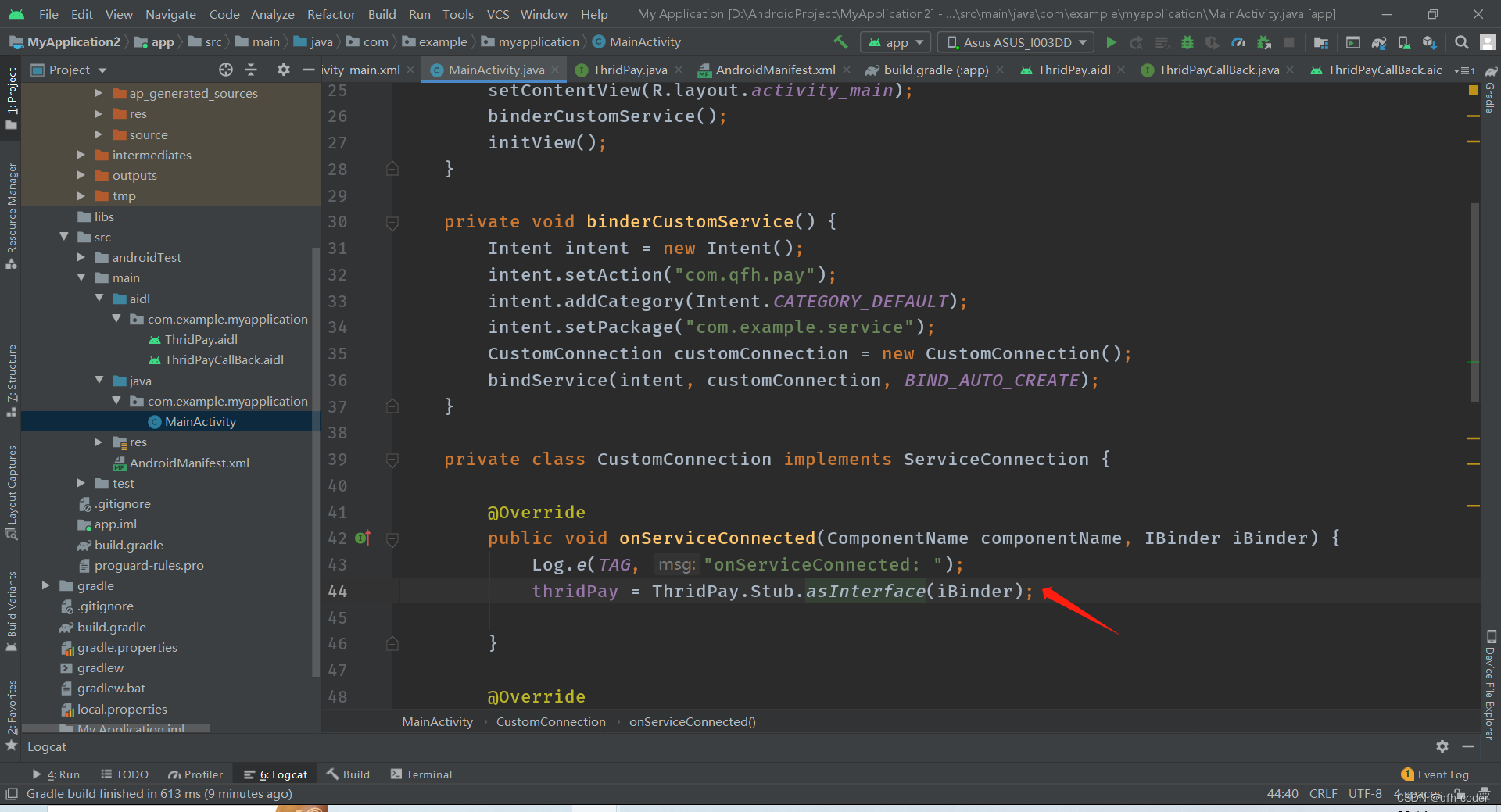Image resolution: width=1501 pixels, height=812 pixels.
Task: Open the Profile app gauge icon
Action: coord(1238,42)
